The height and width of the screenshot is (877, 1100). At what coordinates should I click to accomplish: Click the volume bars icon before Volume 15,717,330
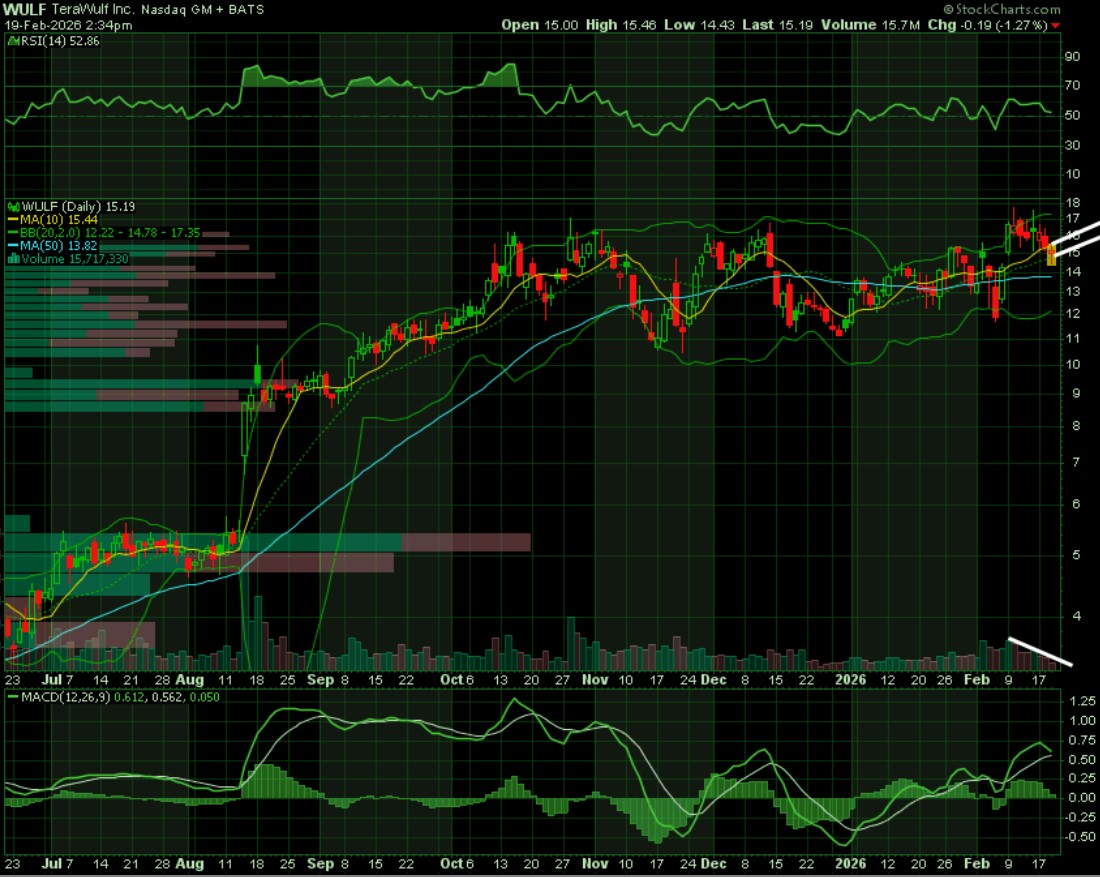click(x=13, y=259)
